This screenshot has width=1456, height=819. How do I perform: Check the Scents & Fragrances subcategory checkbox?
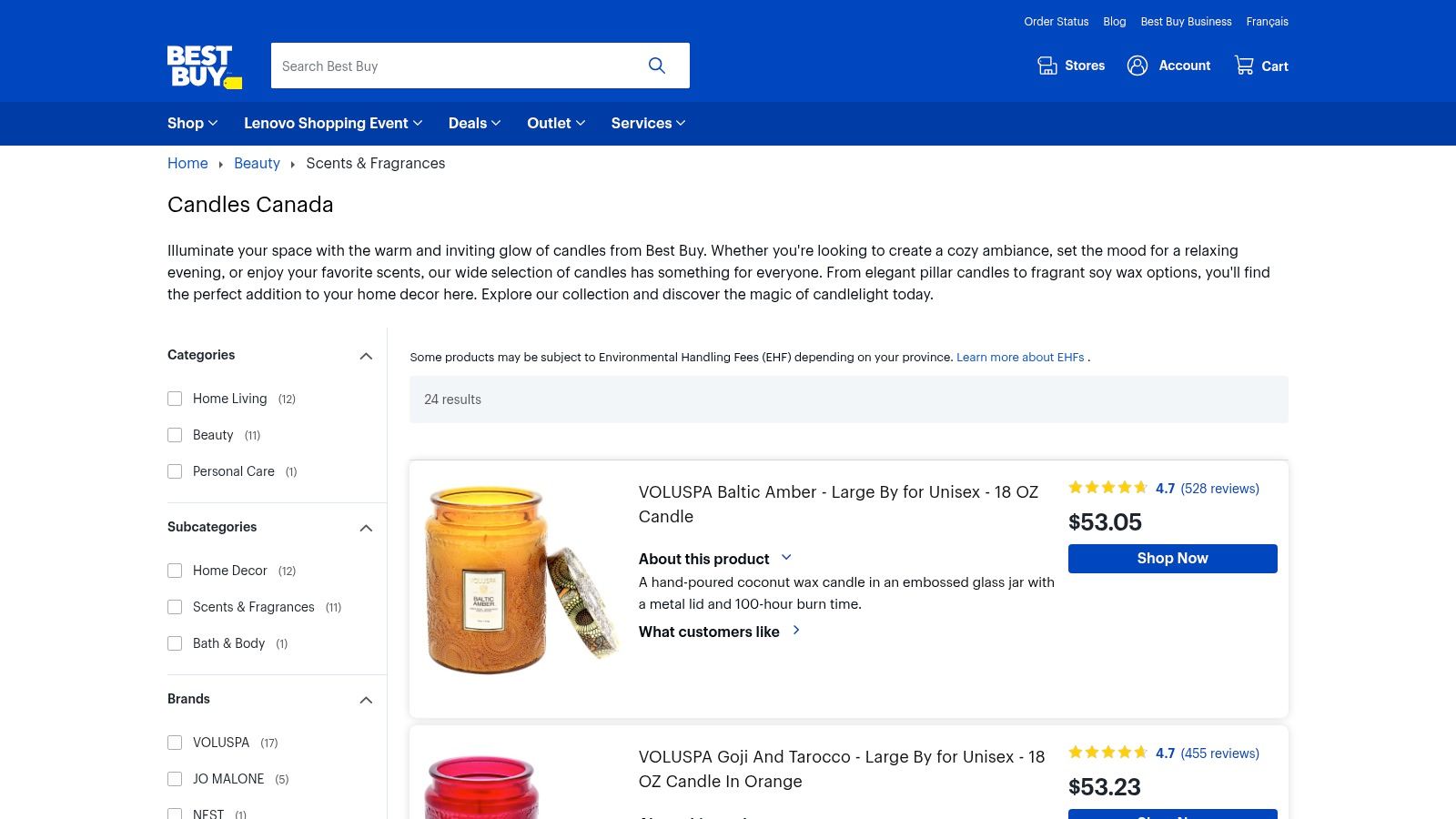[175, 607]
